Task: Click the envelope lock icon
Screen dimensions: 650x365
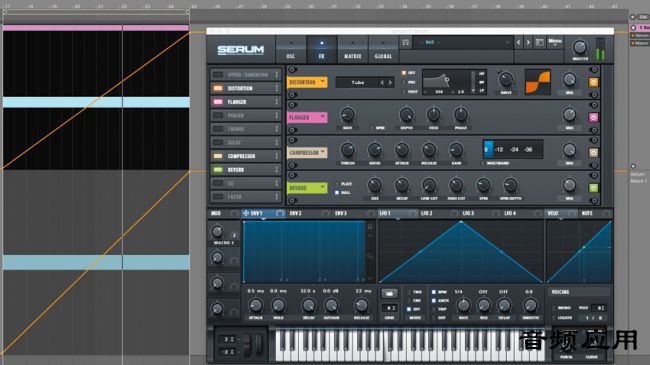Action: pyautogui.click(x=370, y=226)
